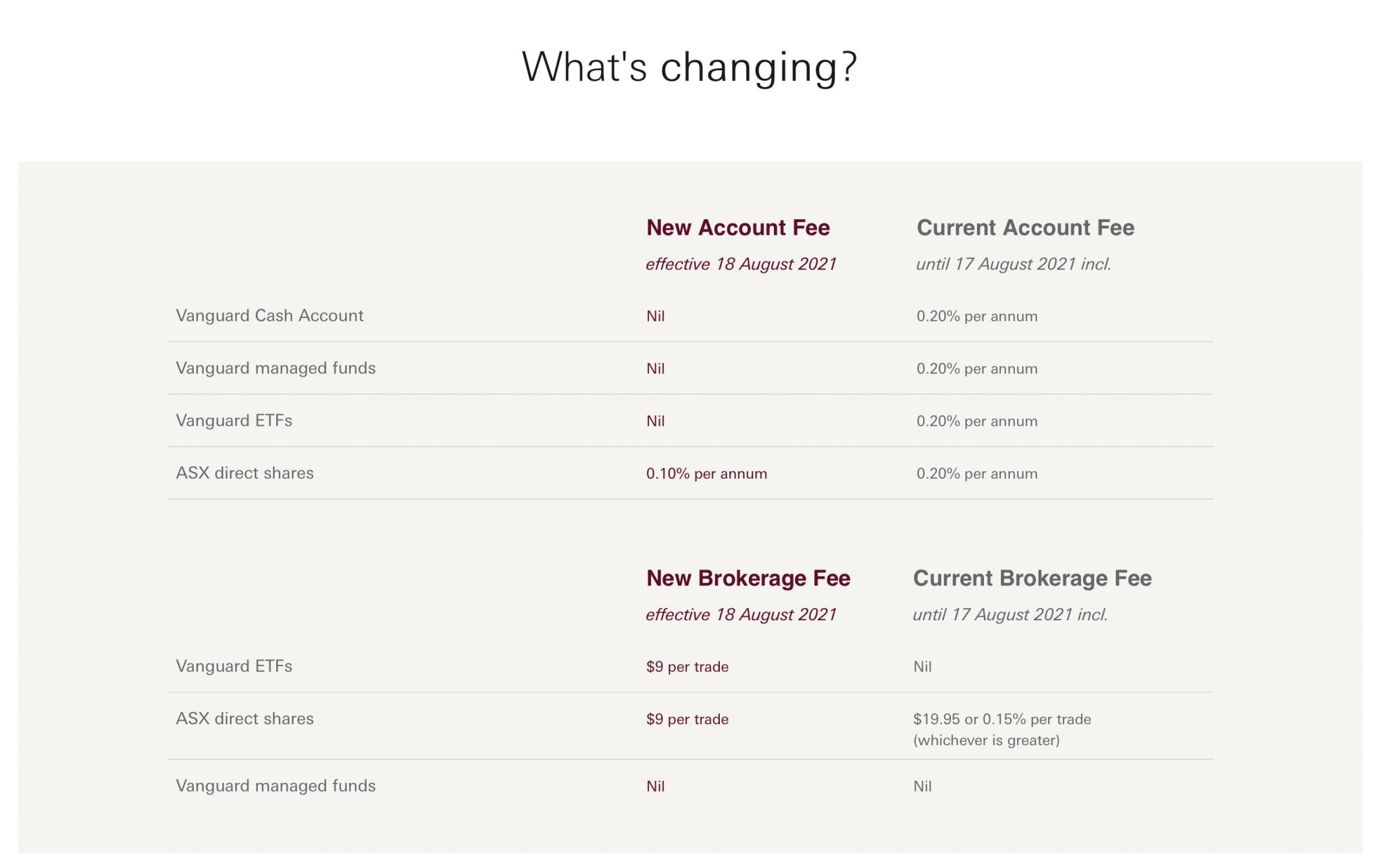This screenshot has width=1383, height=868.
Task: Click the Vanguard Cash Account row label
Action: (x=269, y=315)
